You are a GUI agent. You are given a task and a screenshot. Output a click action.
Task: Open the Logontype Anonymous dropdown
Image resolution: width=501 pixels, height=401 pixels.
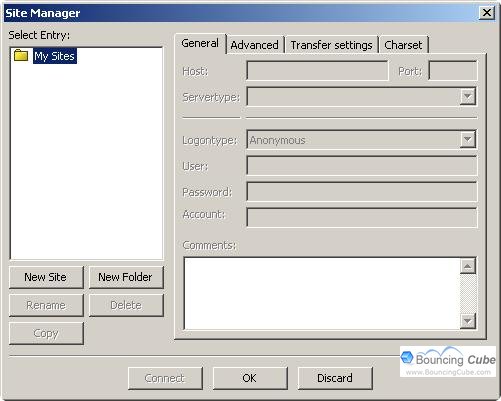tap(467, 139)
